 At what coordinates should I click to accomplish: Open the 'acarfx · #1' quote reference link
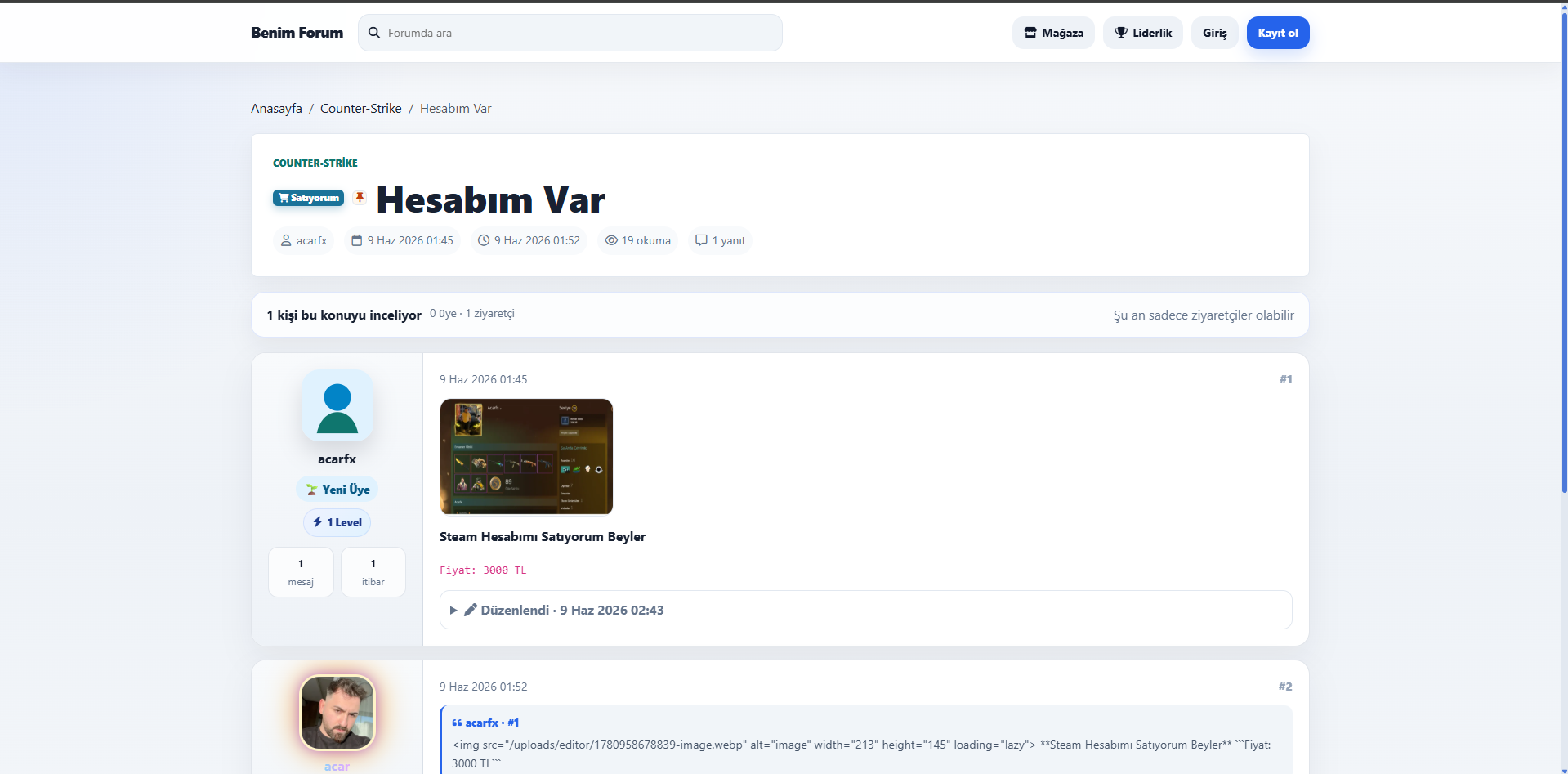[x=485, y=723]
